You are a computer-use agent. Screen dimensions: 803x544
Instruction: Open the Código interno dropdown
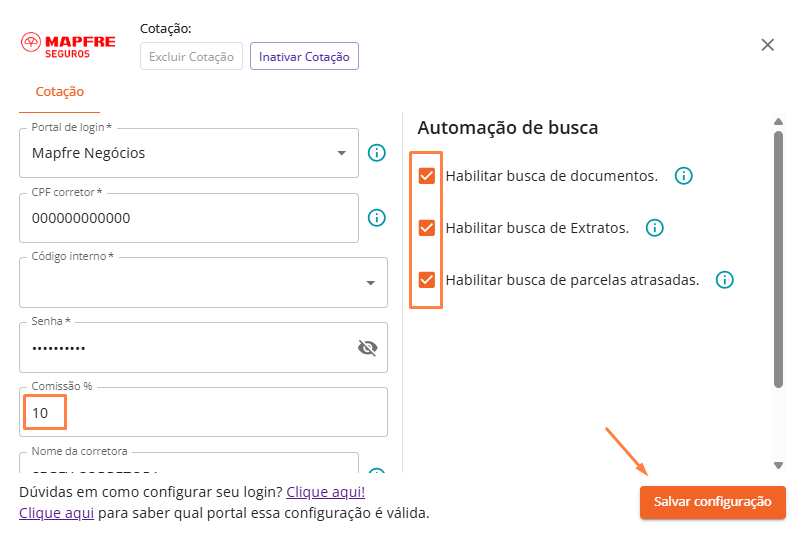(369, 283)
